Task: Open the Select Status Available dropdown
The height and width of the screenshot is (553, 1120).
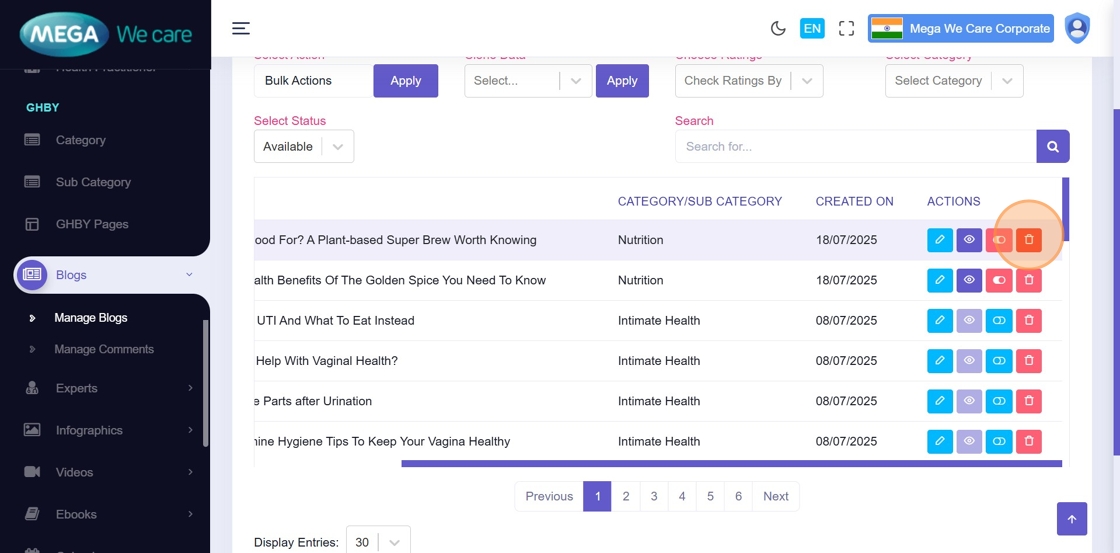Action: click(x=303, y=146)
